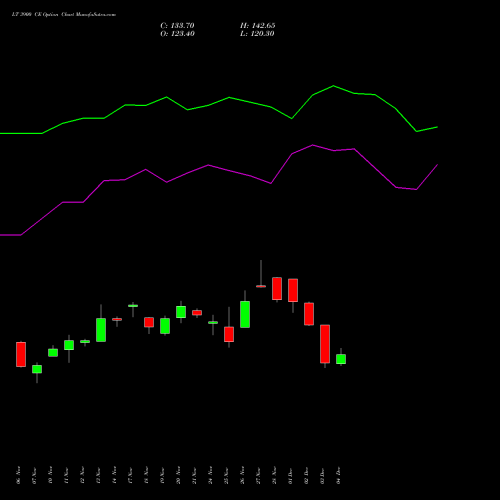Click the '07 Nov' date label
500x500 pixels.
(34, 475)
